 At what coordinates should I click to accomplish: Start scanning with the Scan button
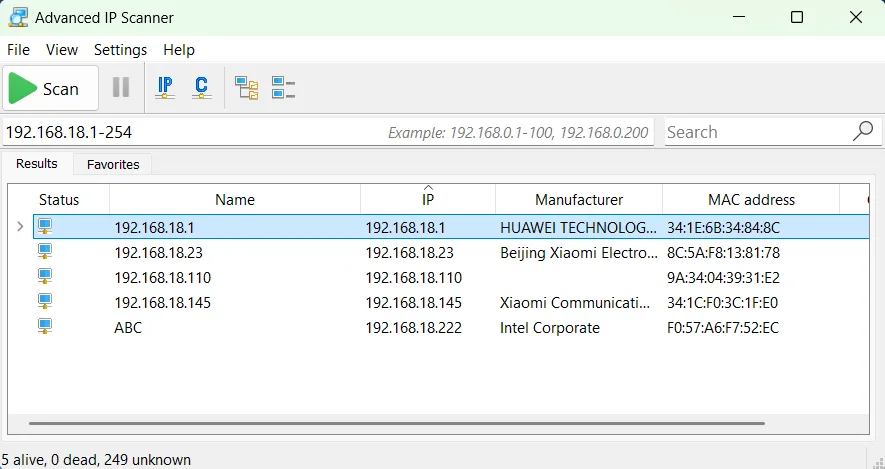(x=50, y=88)
